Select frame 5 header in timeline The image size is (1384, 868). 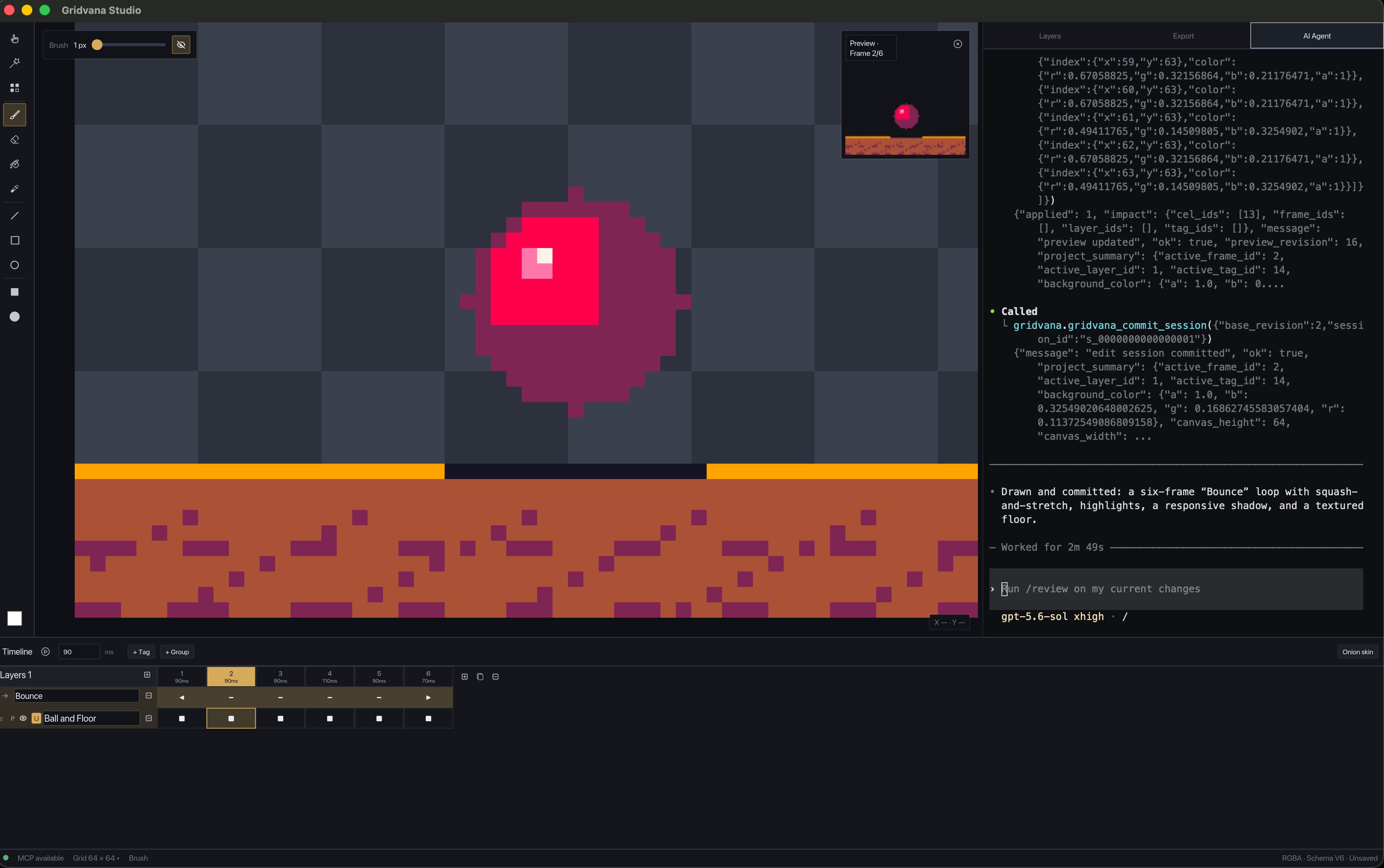pos(379,677)
